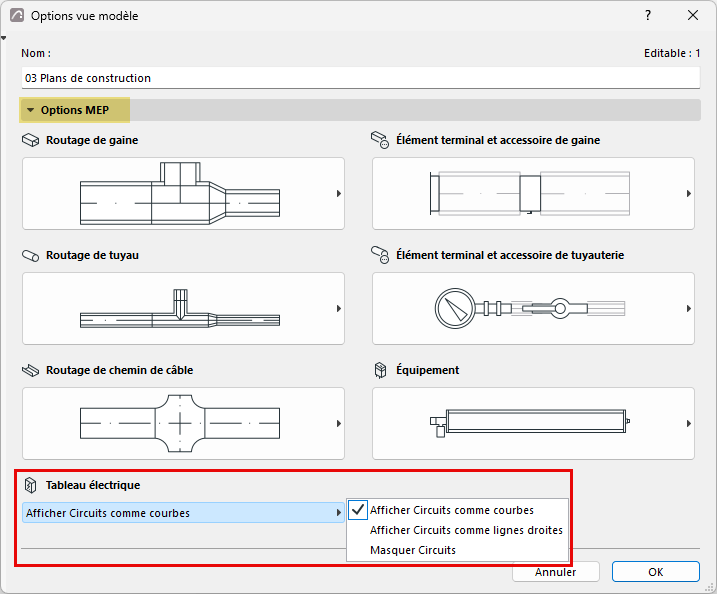The width and height of the screenshot is (717, 594).
Task: Open Routage de tuyau preview options arrow
Action: tap(339, 309)
